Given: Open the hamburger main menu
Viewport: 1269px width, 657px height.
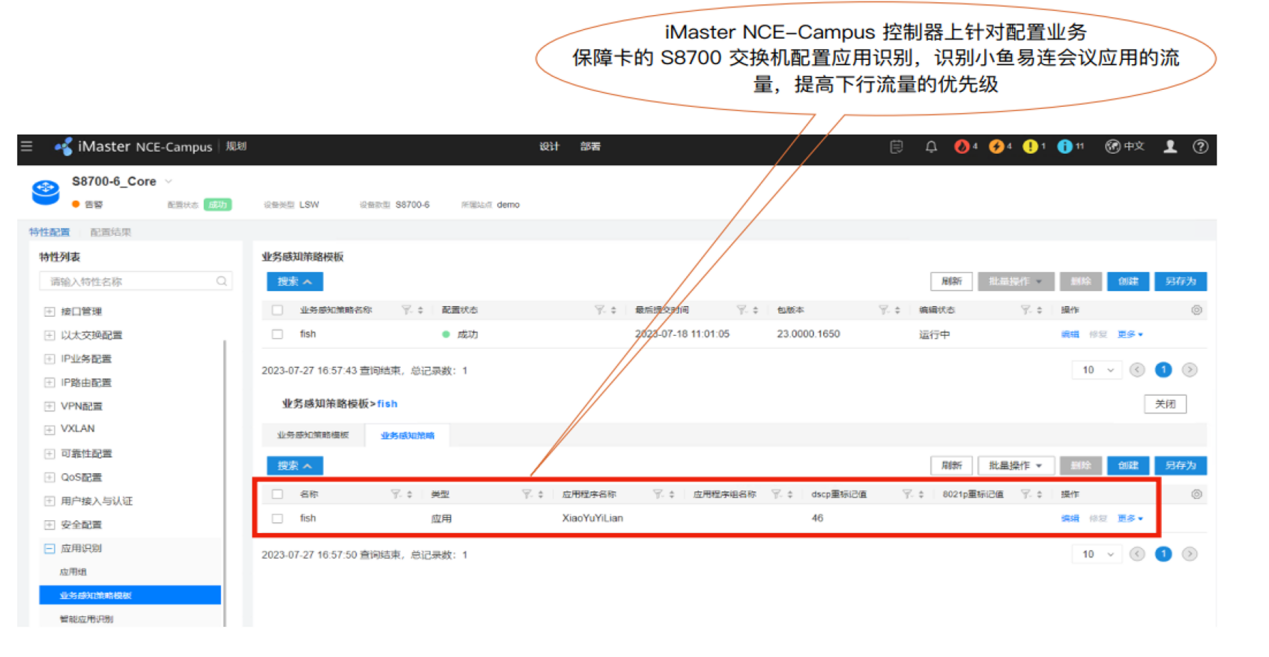Looking at the screenshot, I should coord(27,146).
